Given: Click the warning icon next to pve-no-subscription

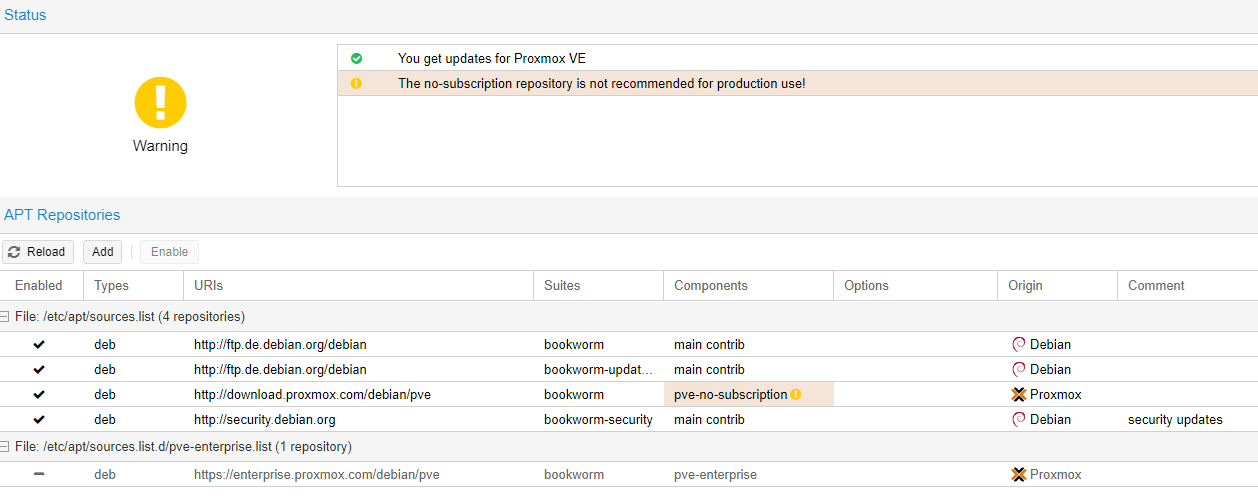Looking at the screenshot, I should [x=796, y=394].
